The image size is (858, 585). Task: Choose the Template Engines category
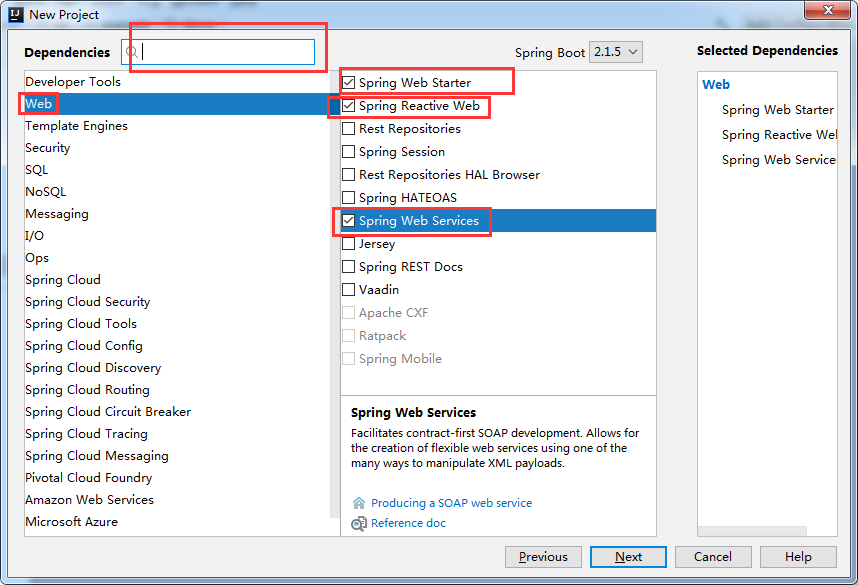177,125
